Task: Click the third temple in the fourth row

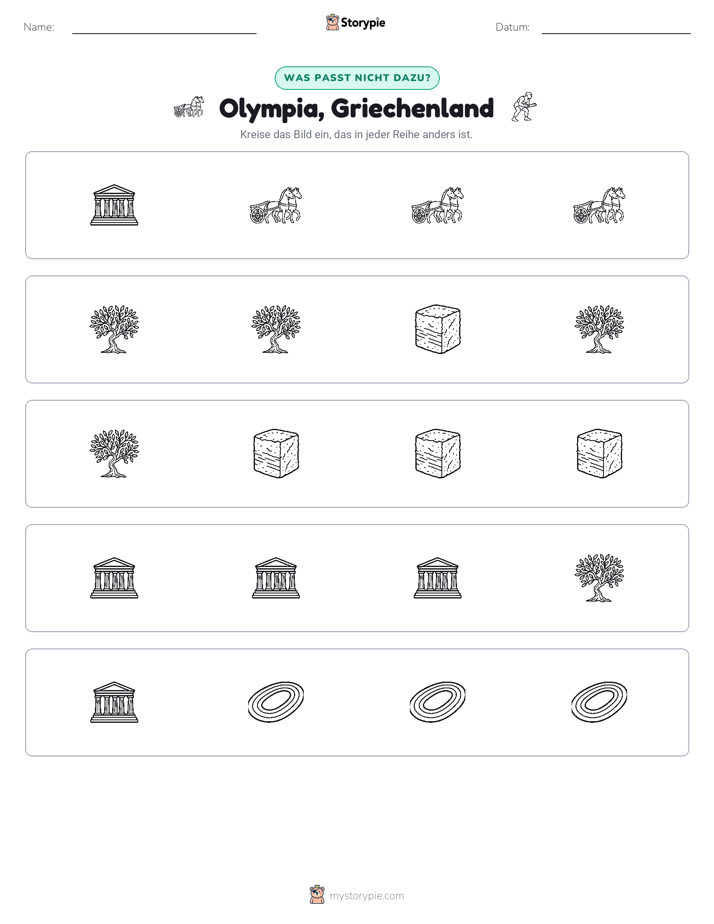Action: point(438,578)
